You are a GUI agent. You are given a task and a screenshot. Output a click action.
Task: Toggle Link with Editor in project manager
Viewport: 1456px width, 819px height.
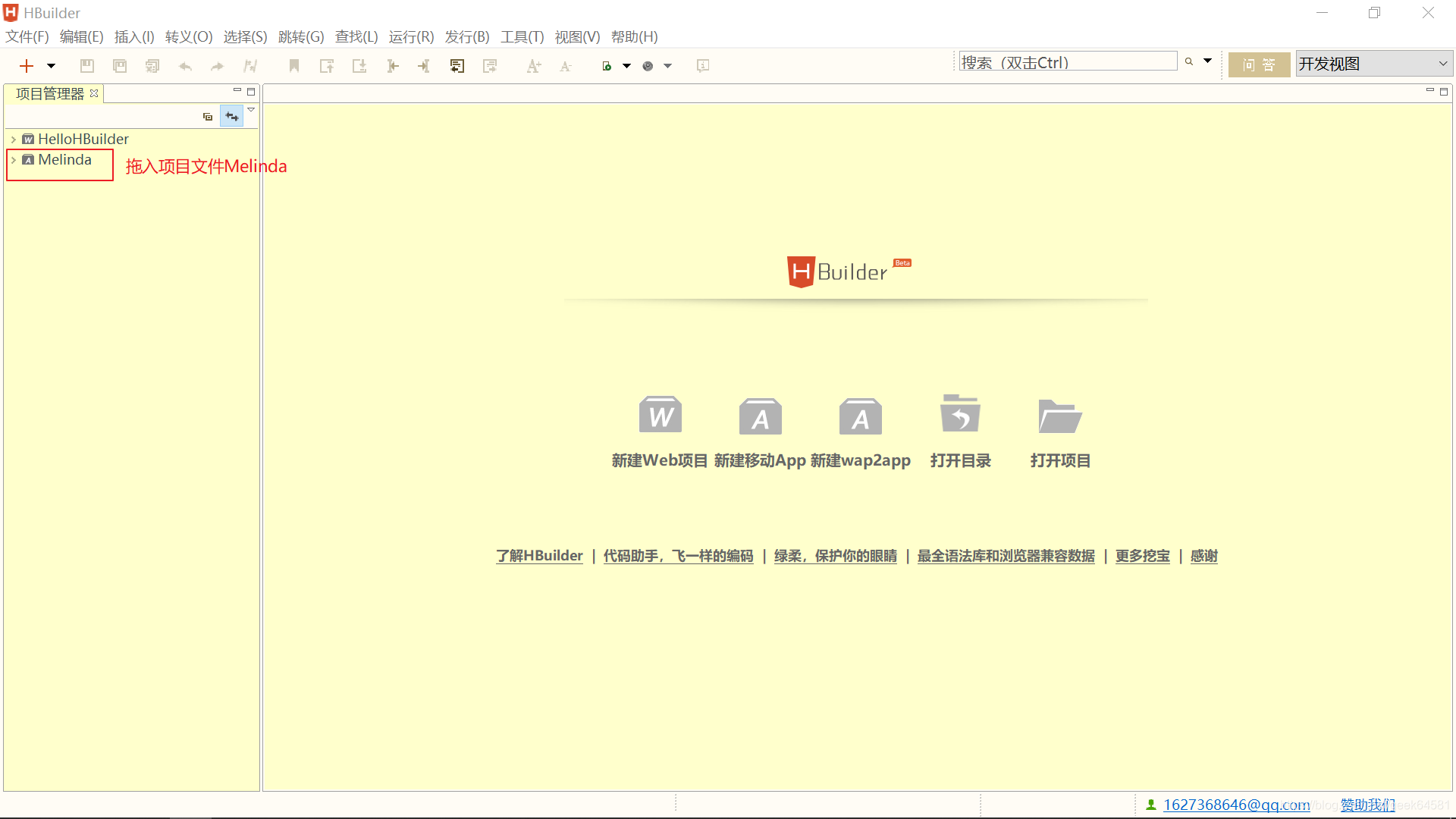pos(232,116)
